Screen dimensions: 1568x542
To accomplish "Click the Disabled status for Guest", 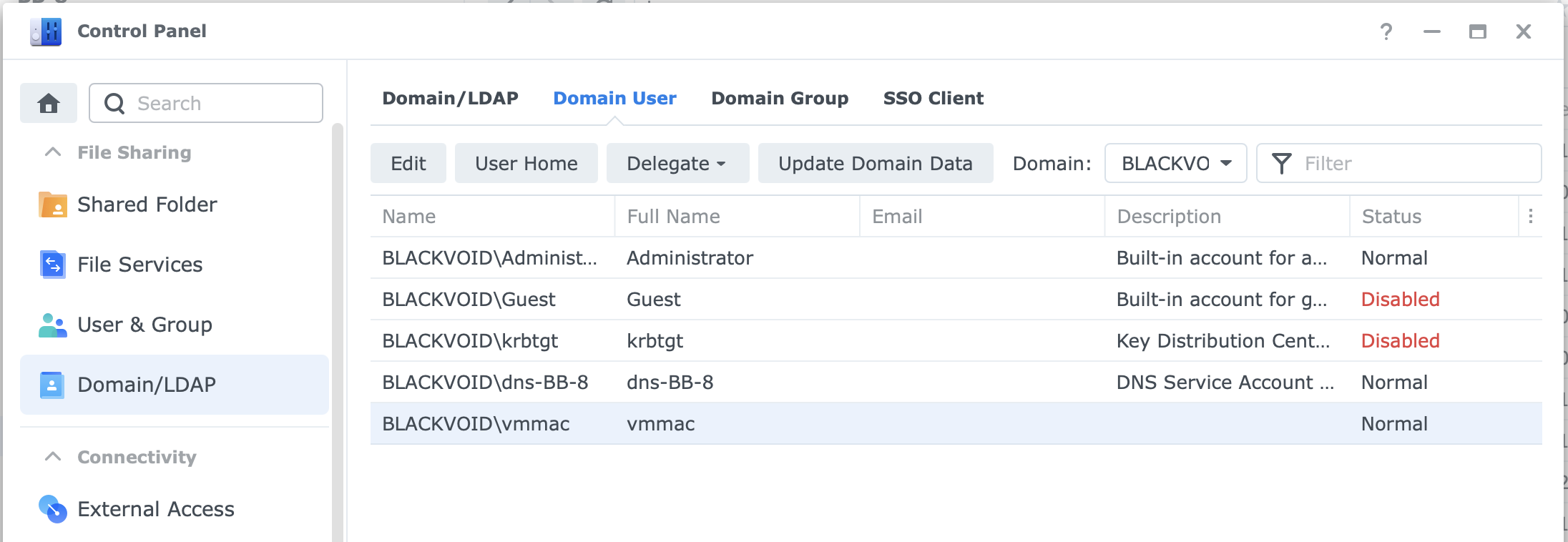I will [1400, 299].
